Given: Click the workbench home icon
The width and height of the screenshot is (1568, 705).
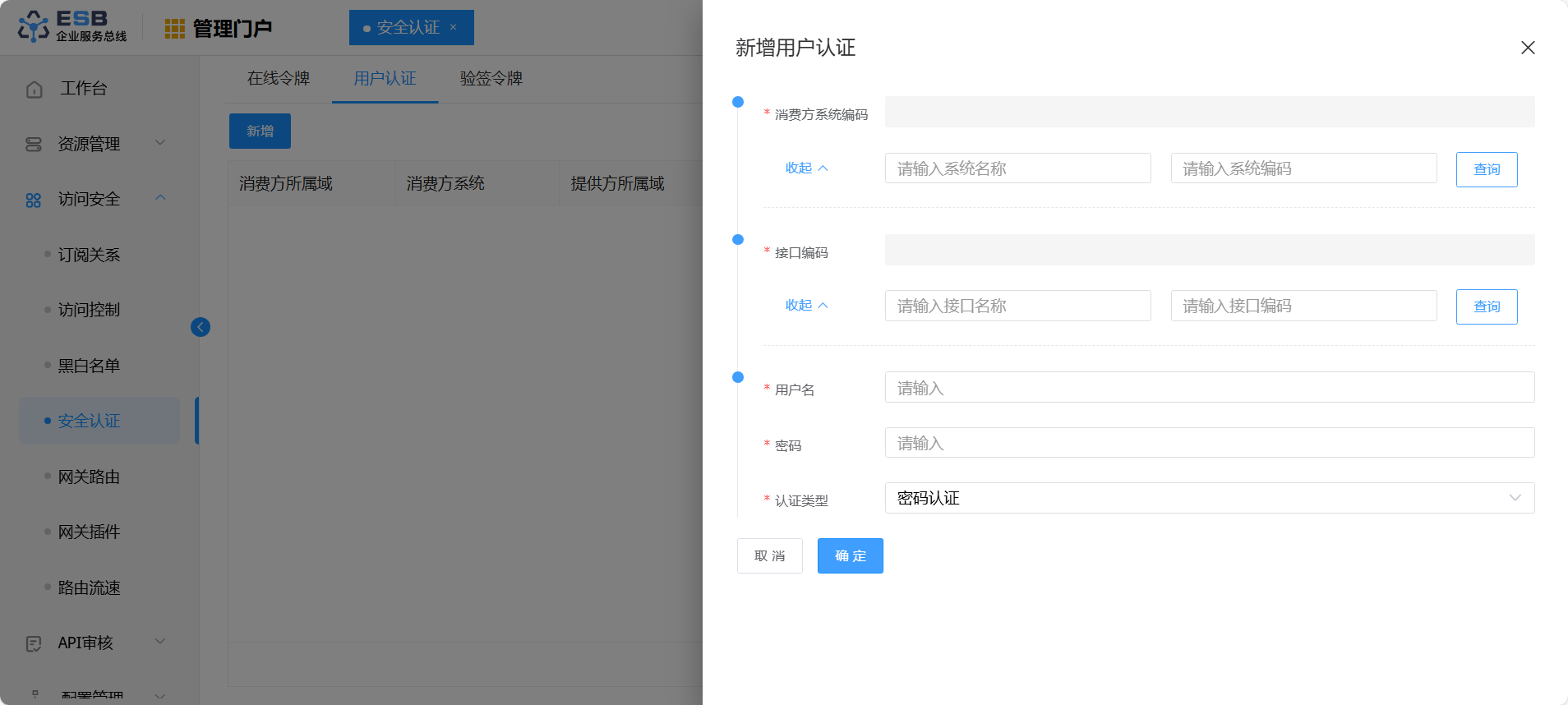Looking at the screenshot, I should pyautogui.click(x=35, y=90).
